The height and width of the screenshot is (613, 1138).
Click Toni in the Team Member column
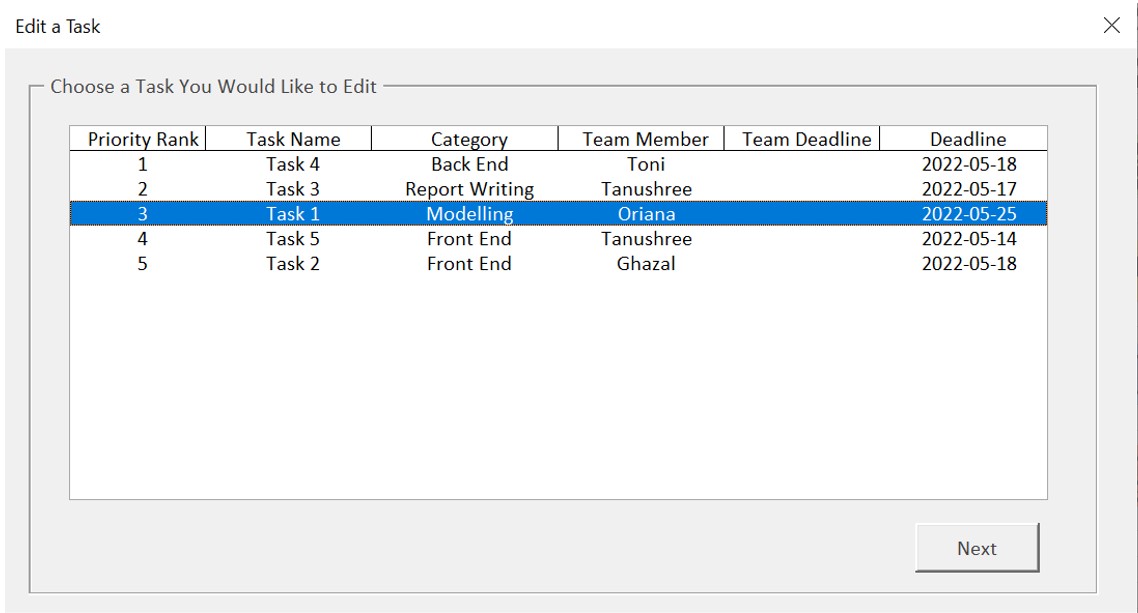tap(644, 163)
